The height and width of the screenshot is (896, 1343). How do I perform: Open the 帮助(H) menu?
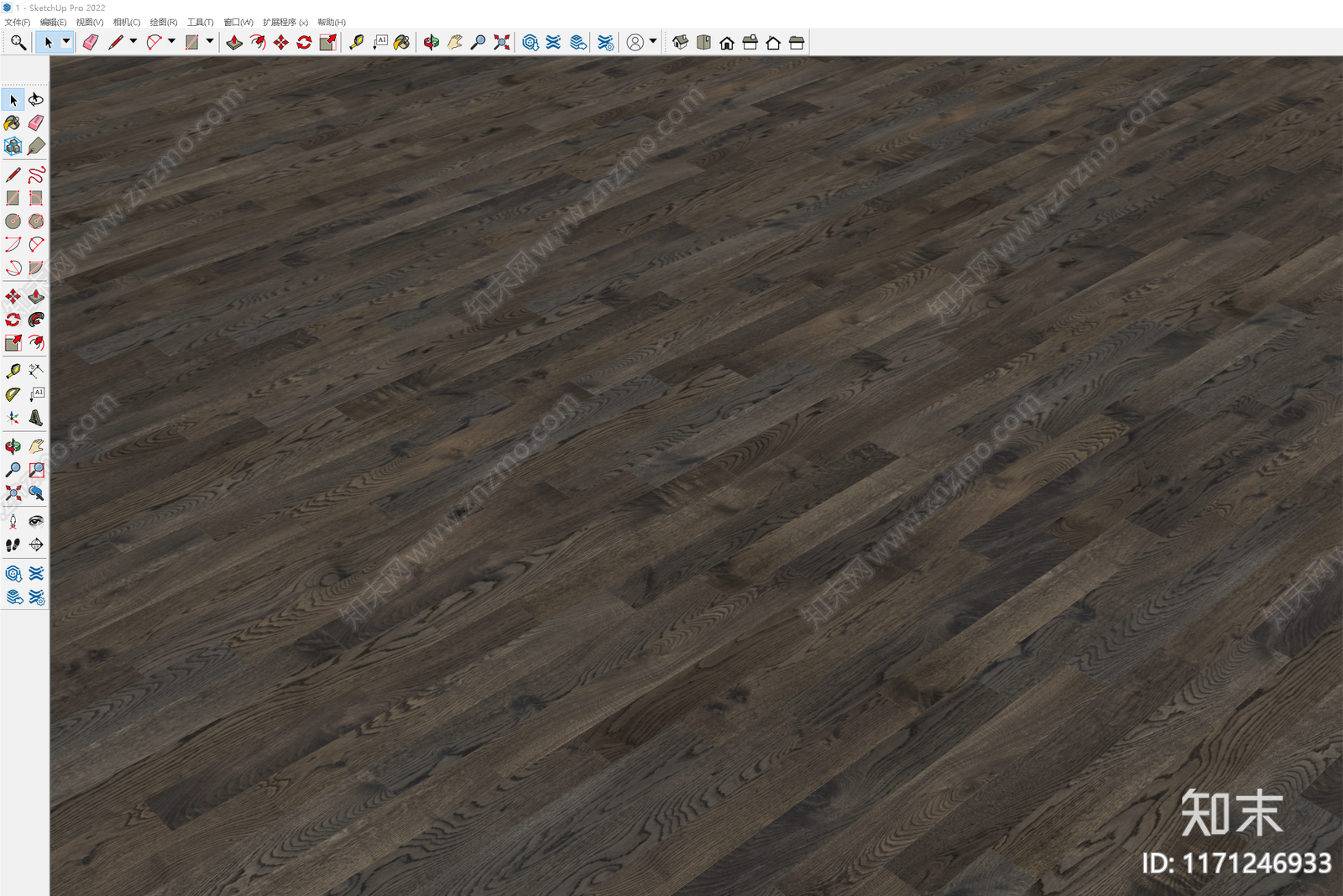point(332,22)
